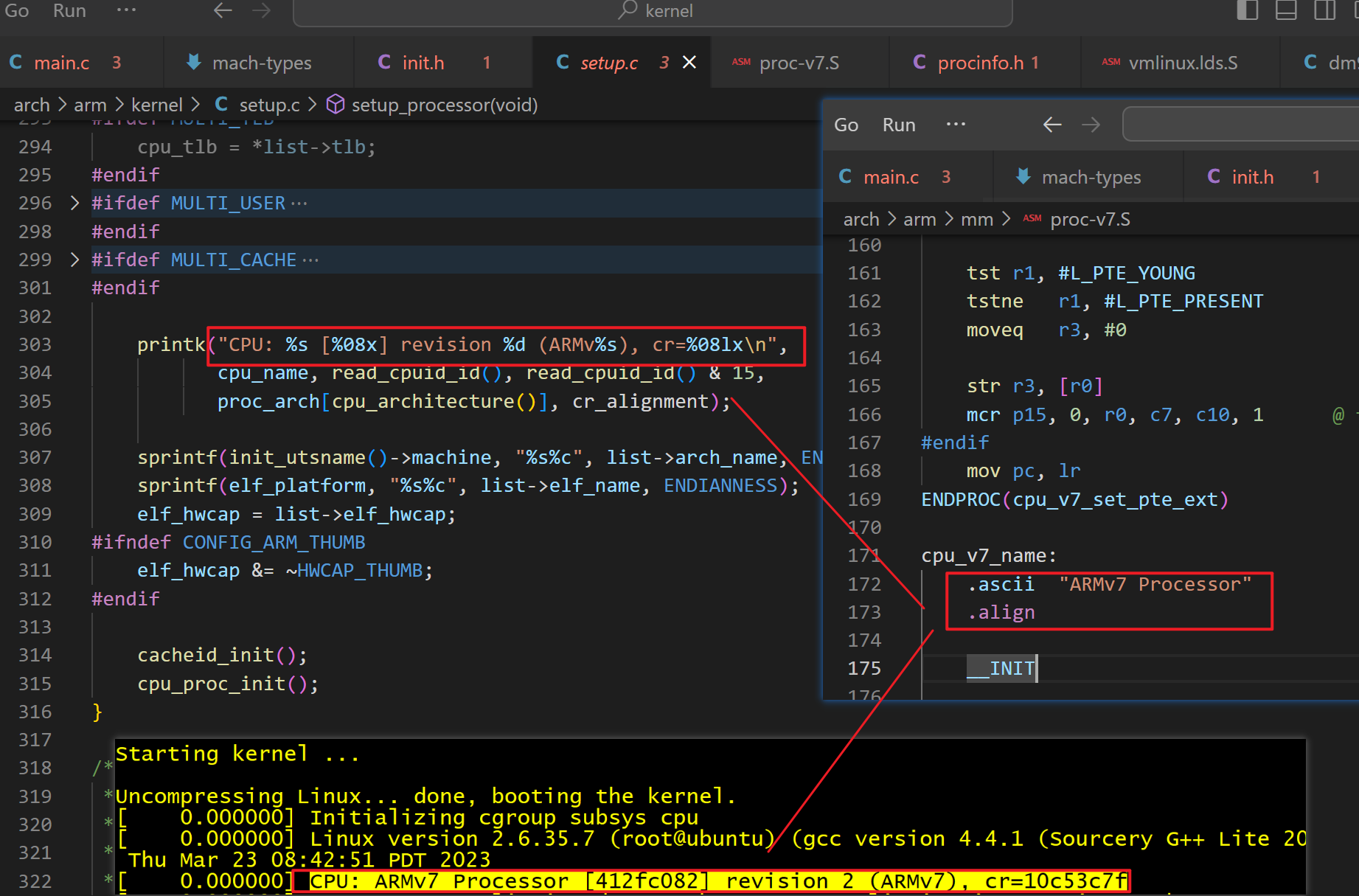This screenshot has height=896, width=1359.
Task: Click the mm breadcrumb in overlay window
Action: pos(977,219)
